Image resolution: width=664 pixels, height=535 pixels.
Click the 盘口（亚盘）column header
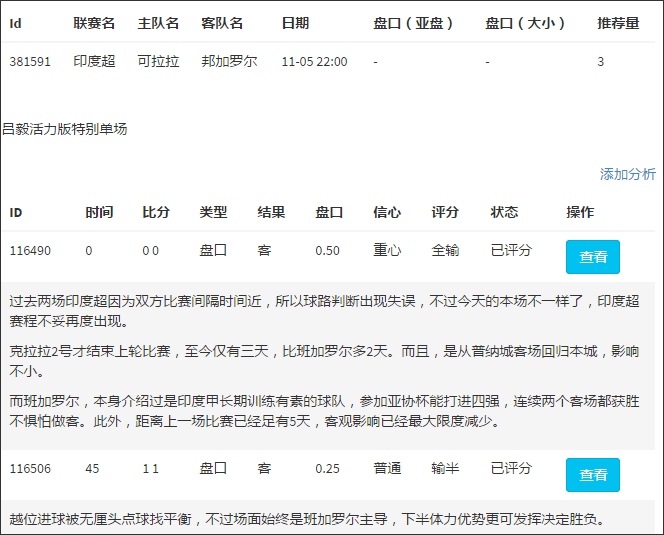coord(413,23)
